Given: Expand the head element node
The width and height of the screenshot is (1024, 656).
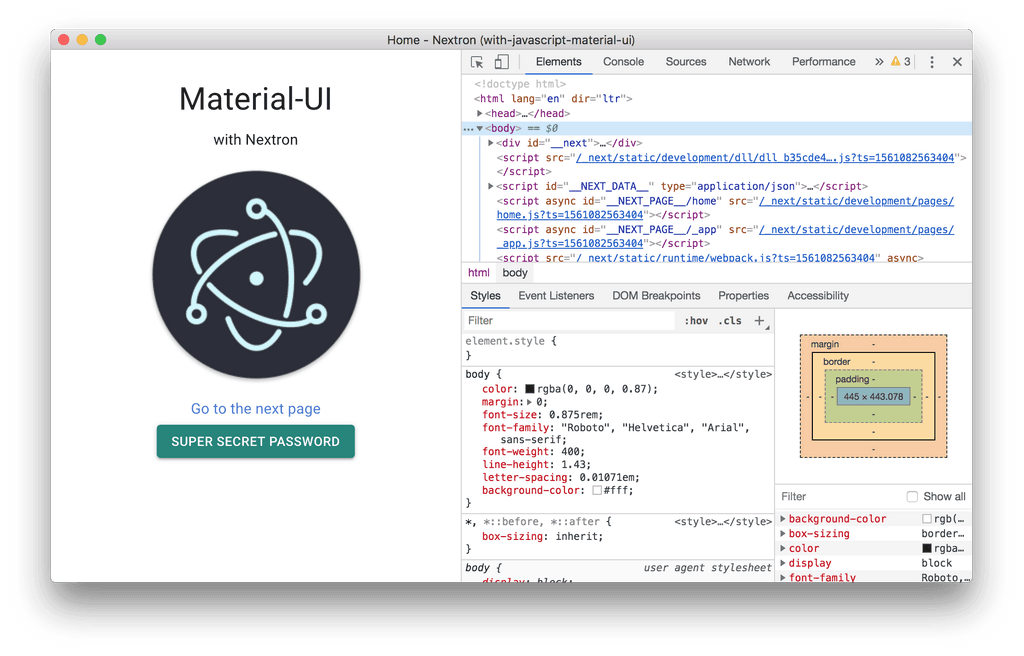Looking at the screenshot, I should click(479, 112).
